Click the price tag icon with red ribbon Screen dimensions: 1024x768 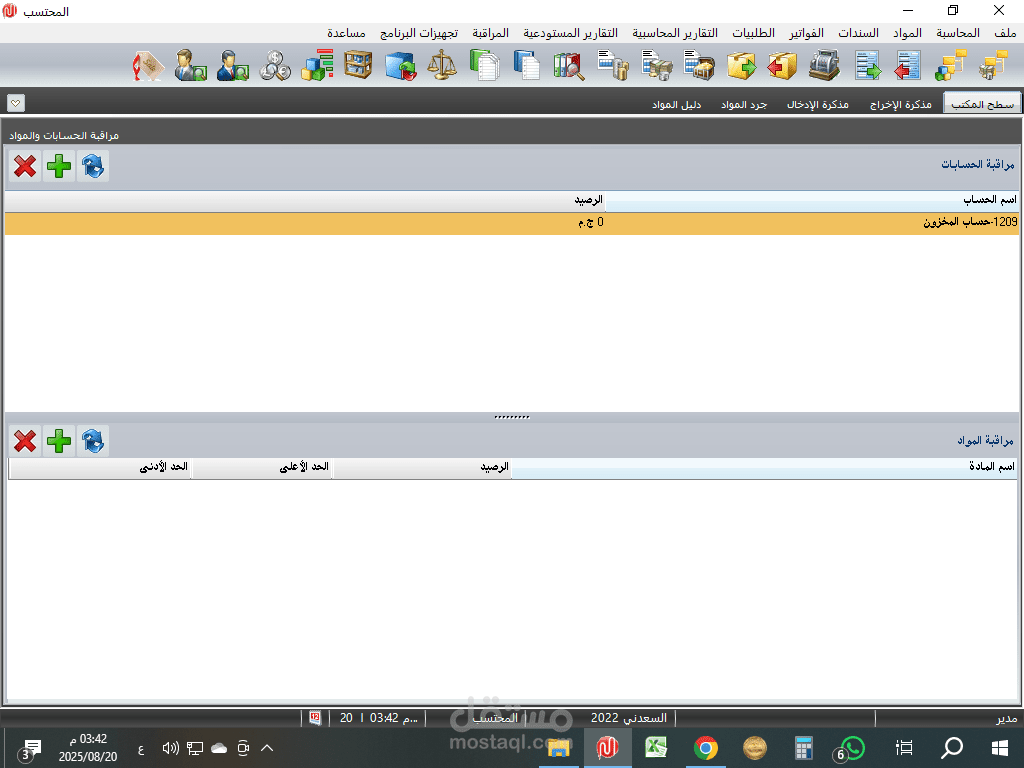coord(148,66)
